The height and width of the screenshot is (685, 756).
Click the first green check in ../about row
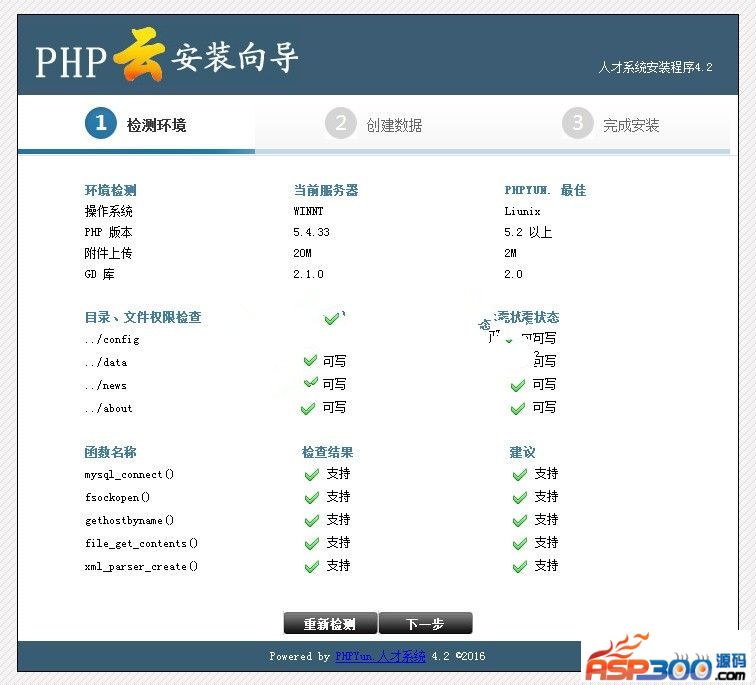(x=308, y=409)
